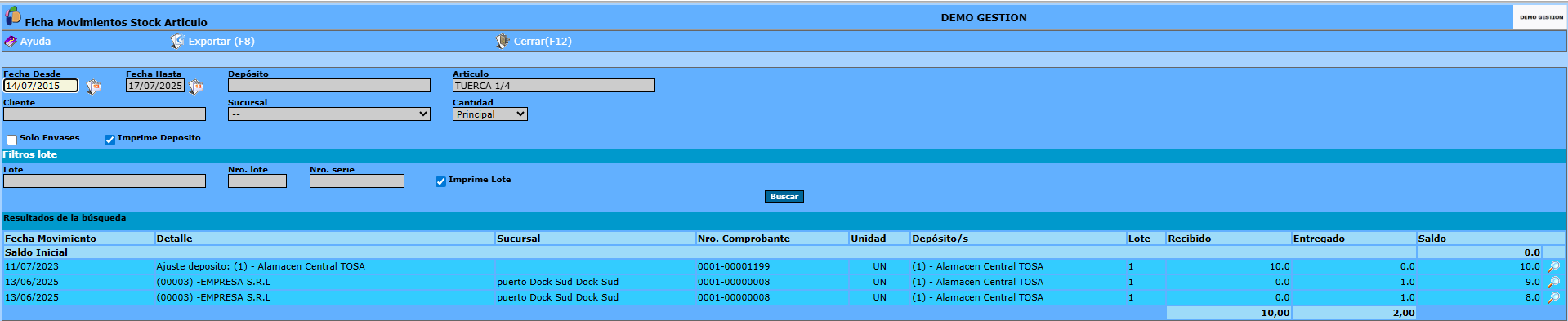Viewport: 1568px width, 321px height.
Task: Select Cerrar(F12) menu option
Action: coord(543,41)
